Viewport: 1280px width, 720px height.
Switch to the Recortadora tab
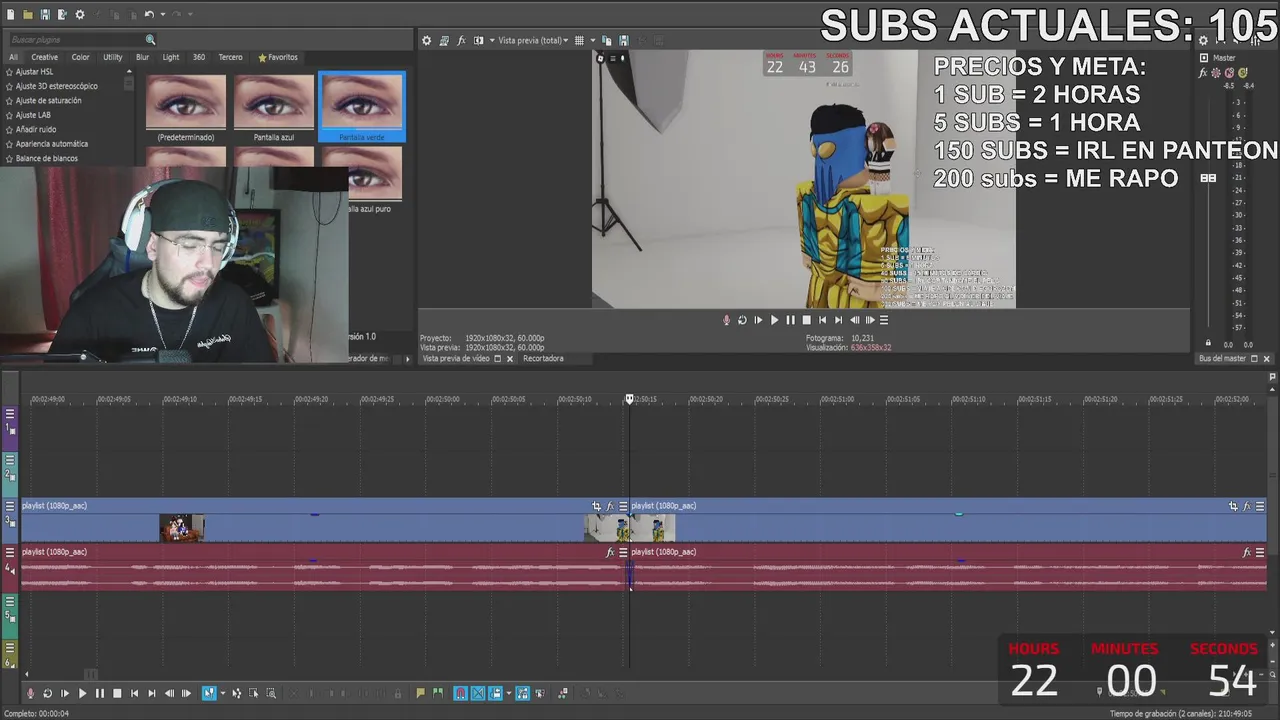pyautogui.click(x=543, y=358)
